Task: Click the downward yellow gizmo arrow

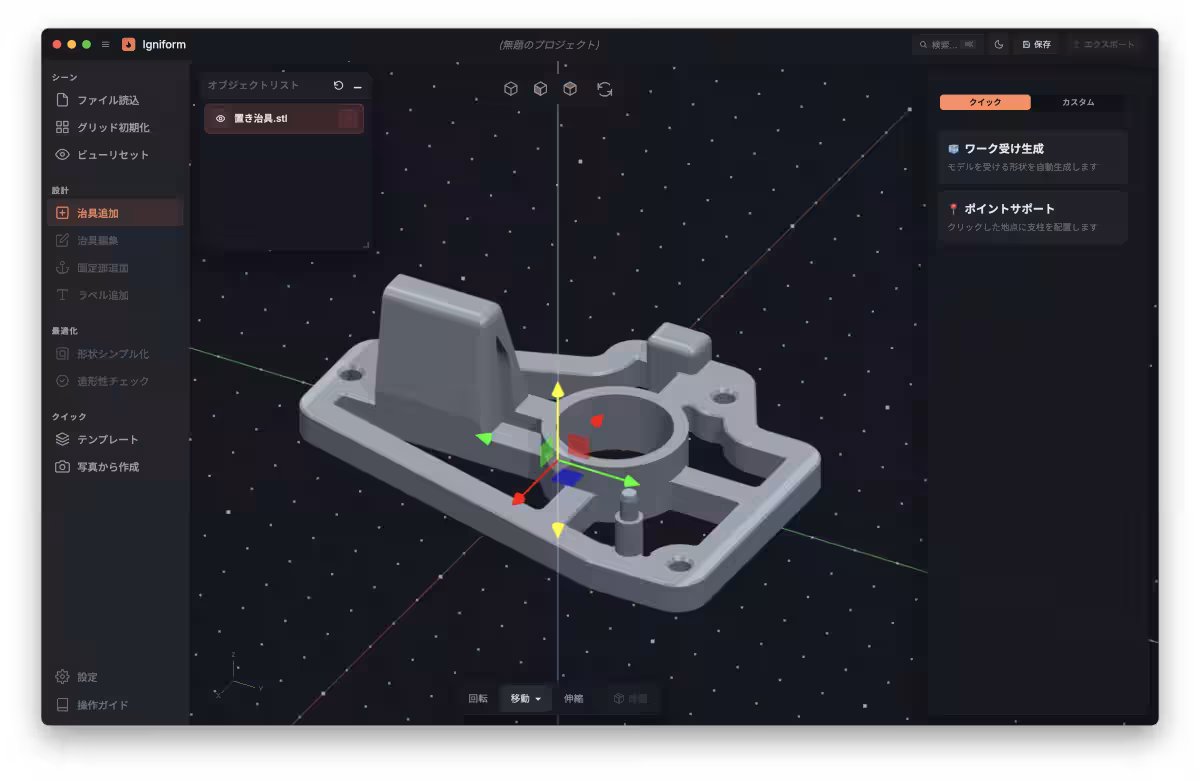Action: point(558,530)
